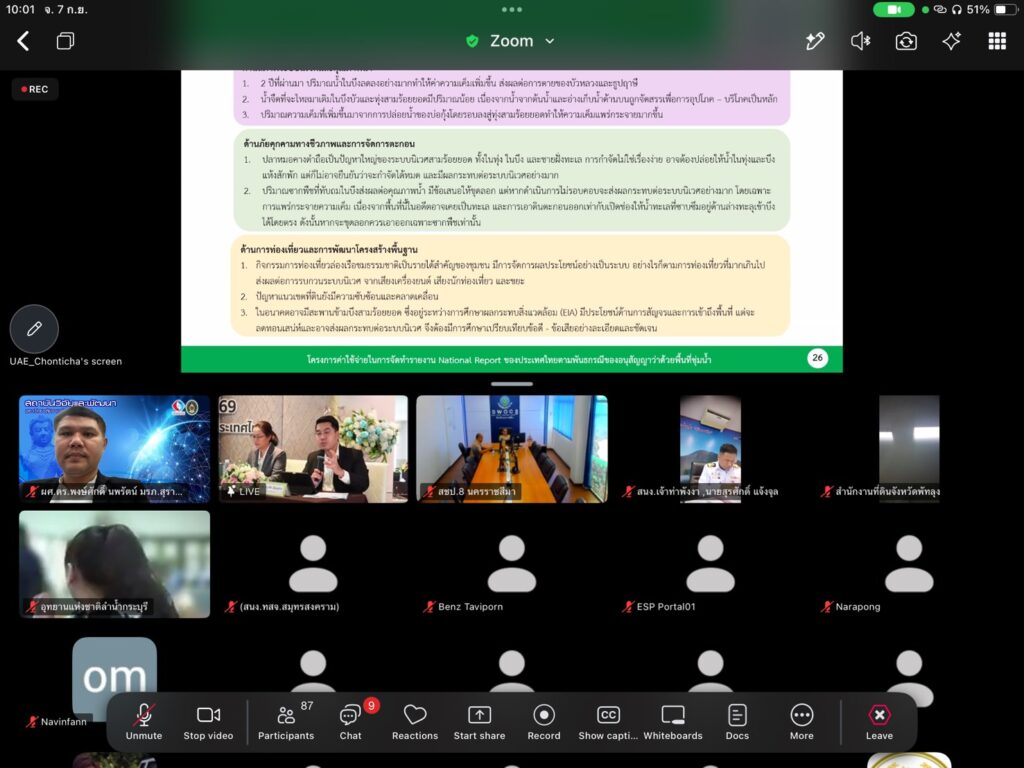This screenshot has width=1024, height=768.
Task: Open the Reactions heart menu
Action: [x=415, y=722]
